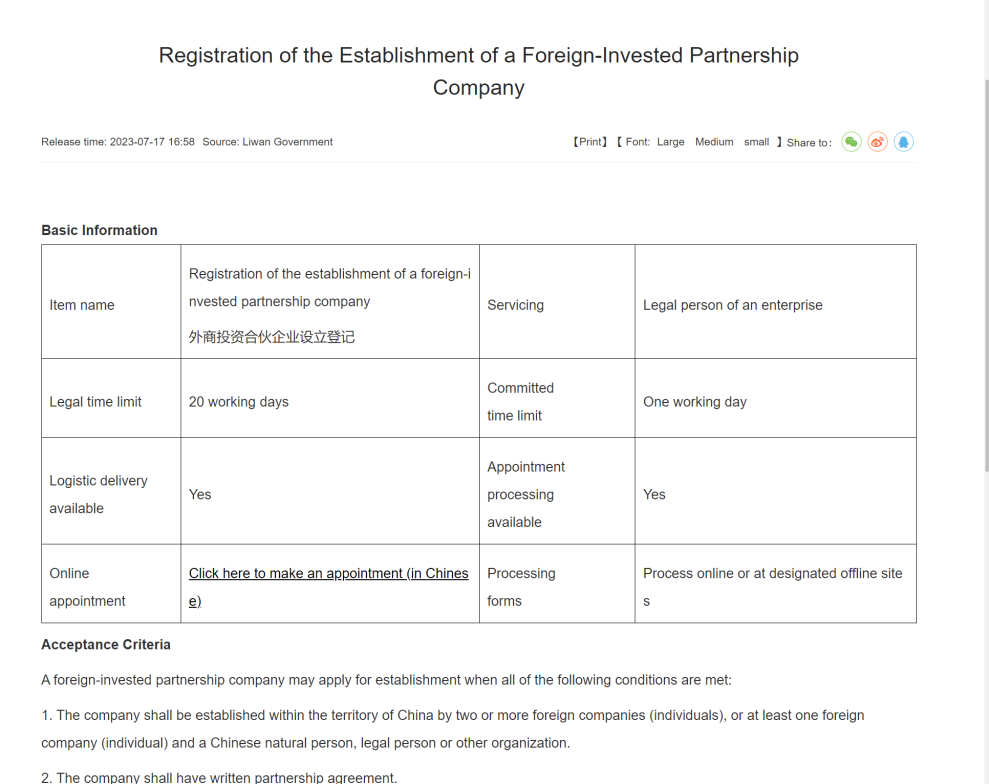Share the page via the Weibo icon
Screen dimensions: 989x784
click(878, 142)
